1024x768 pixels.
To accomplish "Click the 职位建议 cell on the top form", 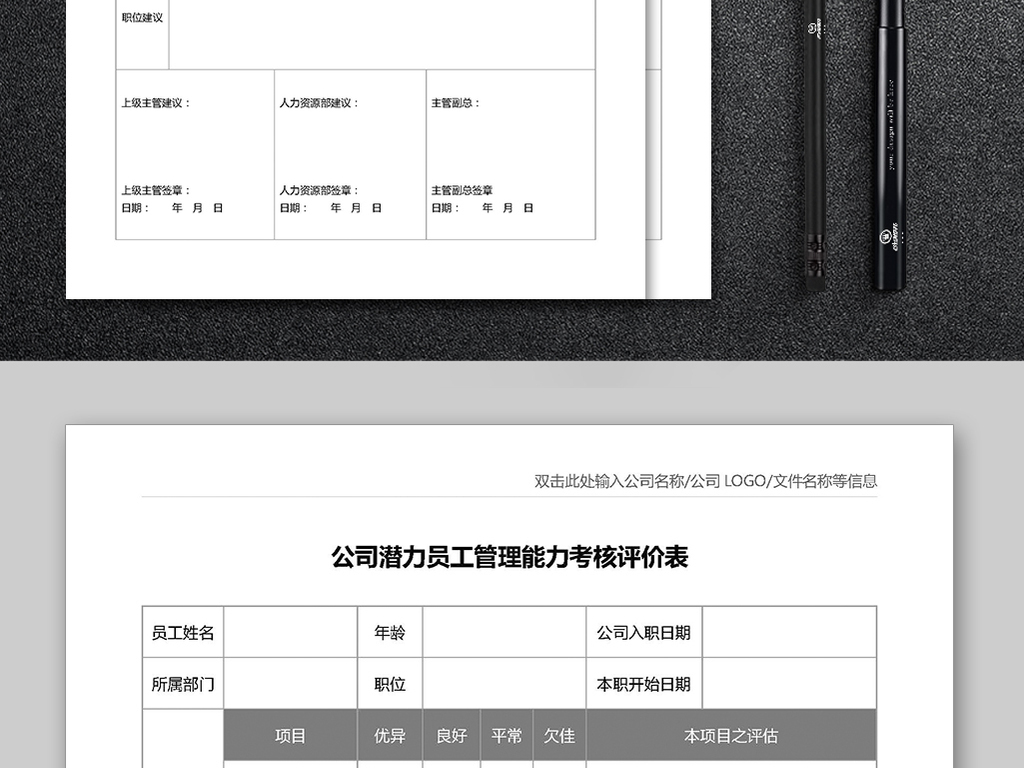I will [x=140, y=15].
